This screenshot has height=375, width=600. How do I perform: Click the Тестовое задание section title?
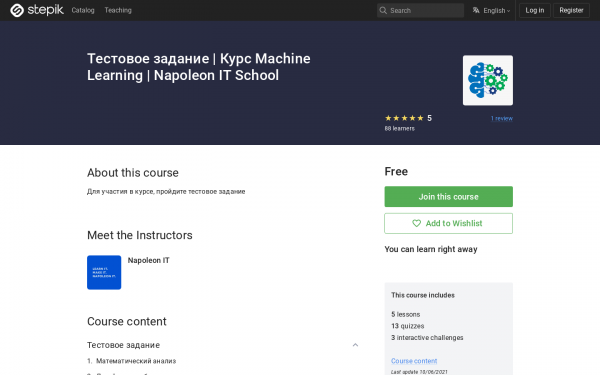(x=123, y=345)
